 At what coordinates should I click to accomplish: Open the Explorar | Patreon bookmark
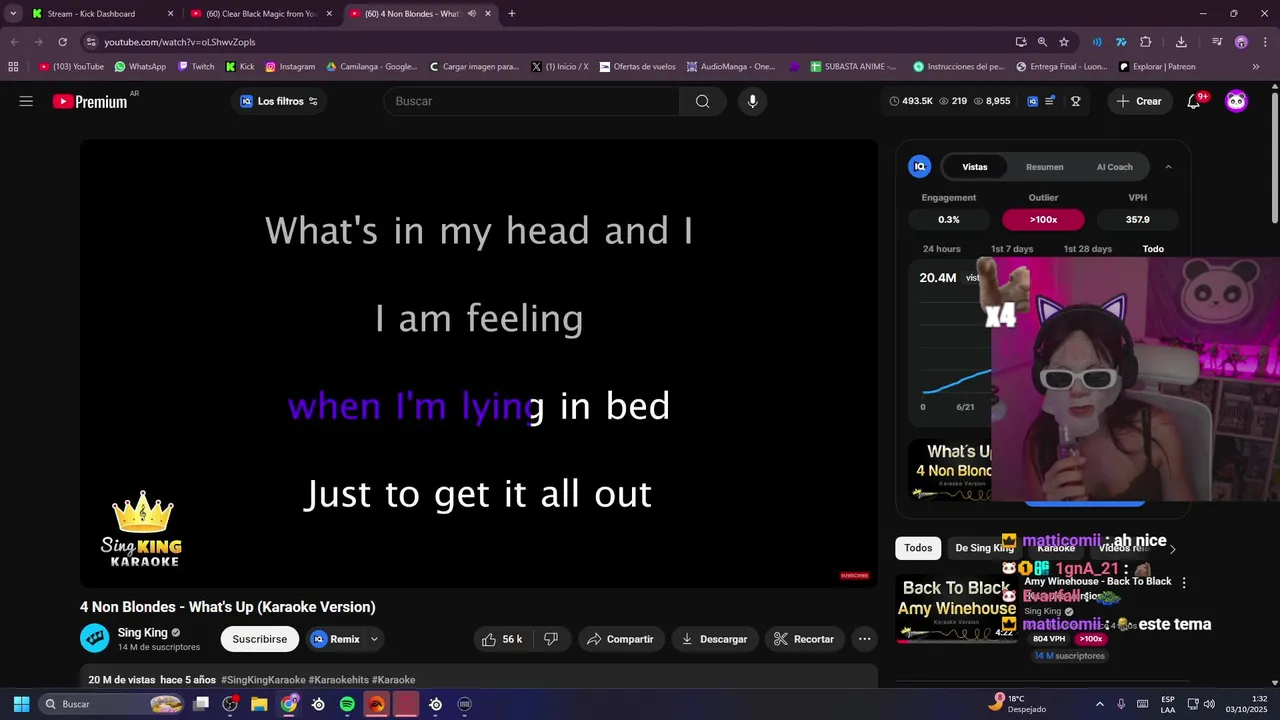pos(1157,67)
